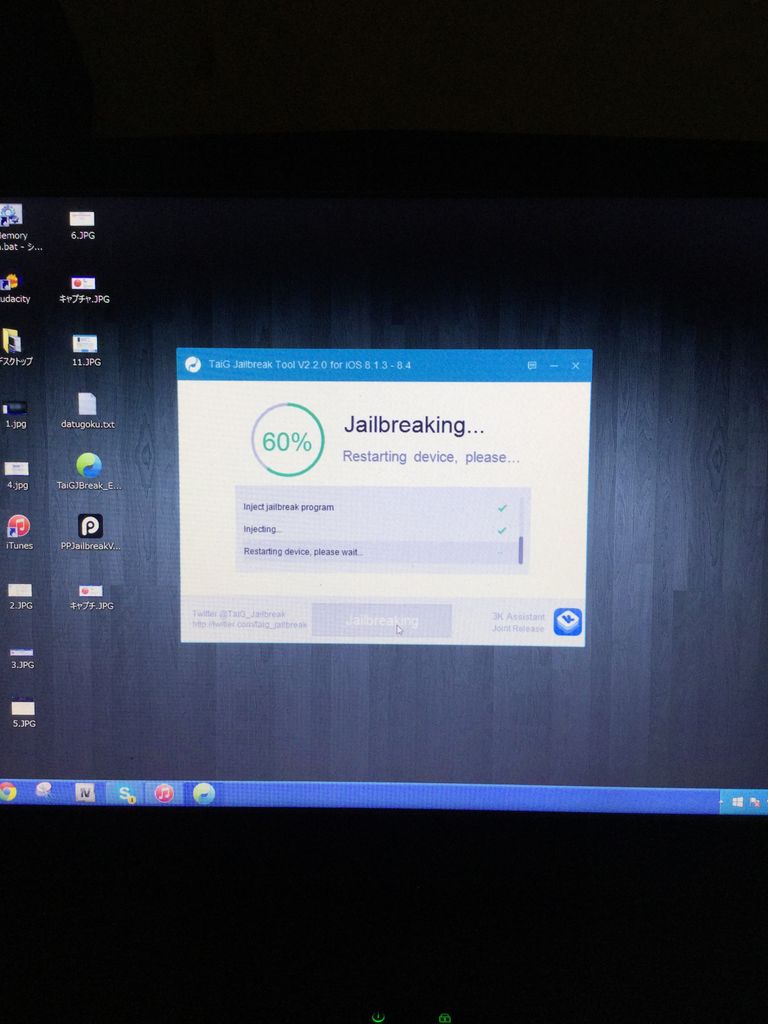Select the 'Inject jailbreak program' log row
768x1024 pixels.
click(x=377, y=507)
